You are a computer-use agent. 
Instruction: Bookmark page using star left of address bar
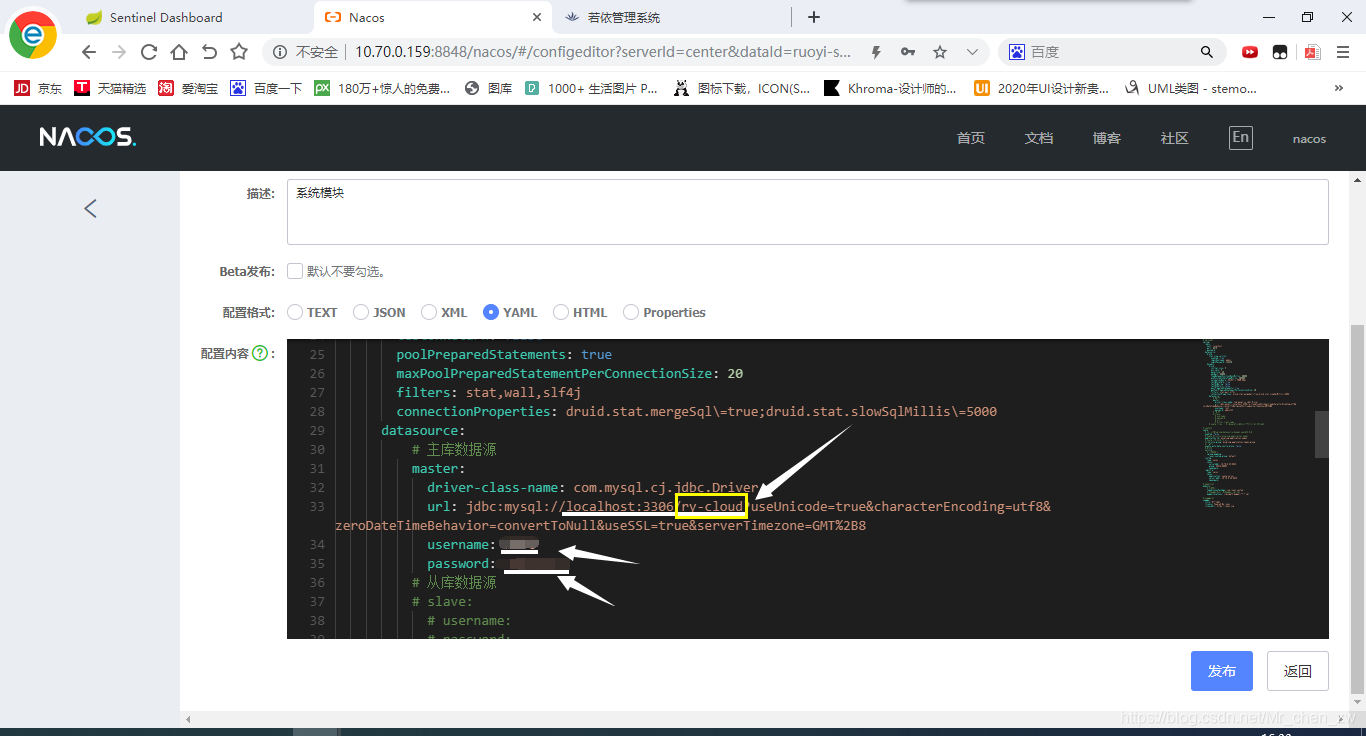coord(239,52)
